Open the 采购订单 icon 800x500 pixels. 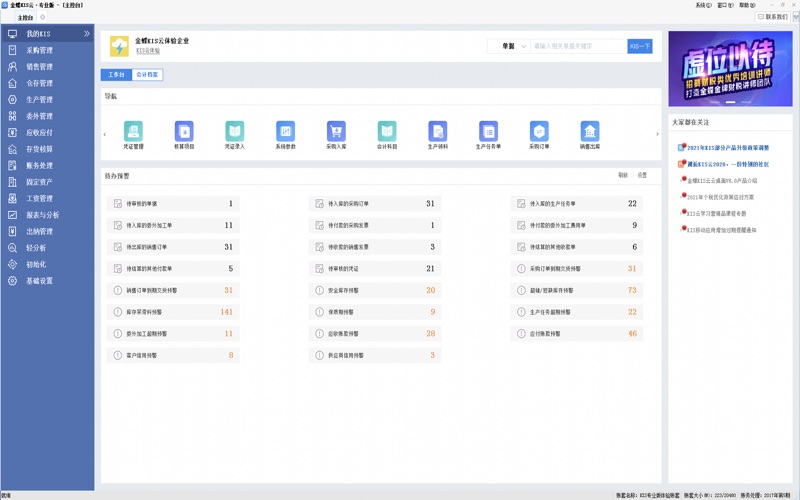[x=539, y=131]
